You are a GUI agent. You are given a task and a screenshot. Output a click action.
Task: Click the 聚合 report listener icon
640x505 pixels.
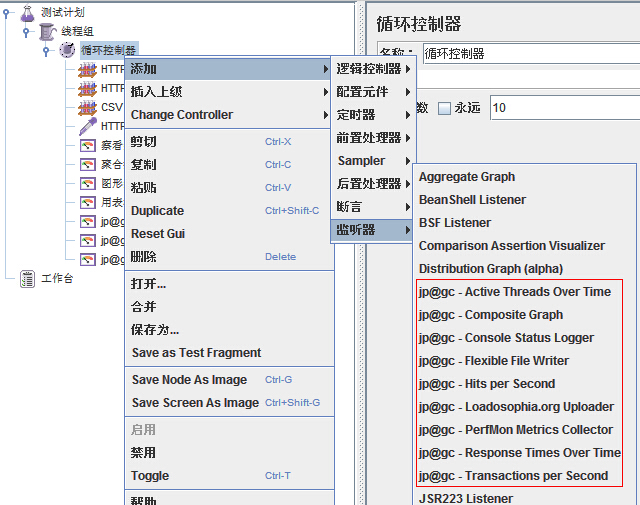[x=87, y=165]
